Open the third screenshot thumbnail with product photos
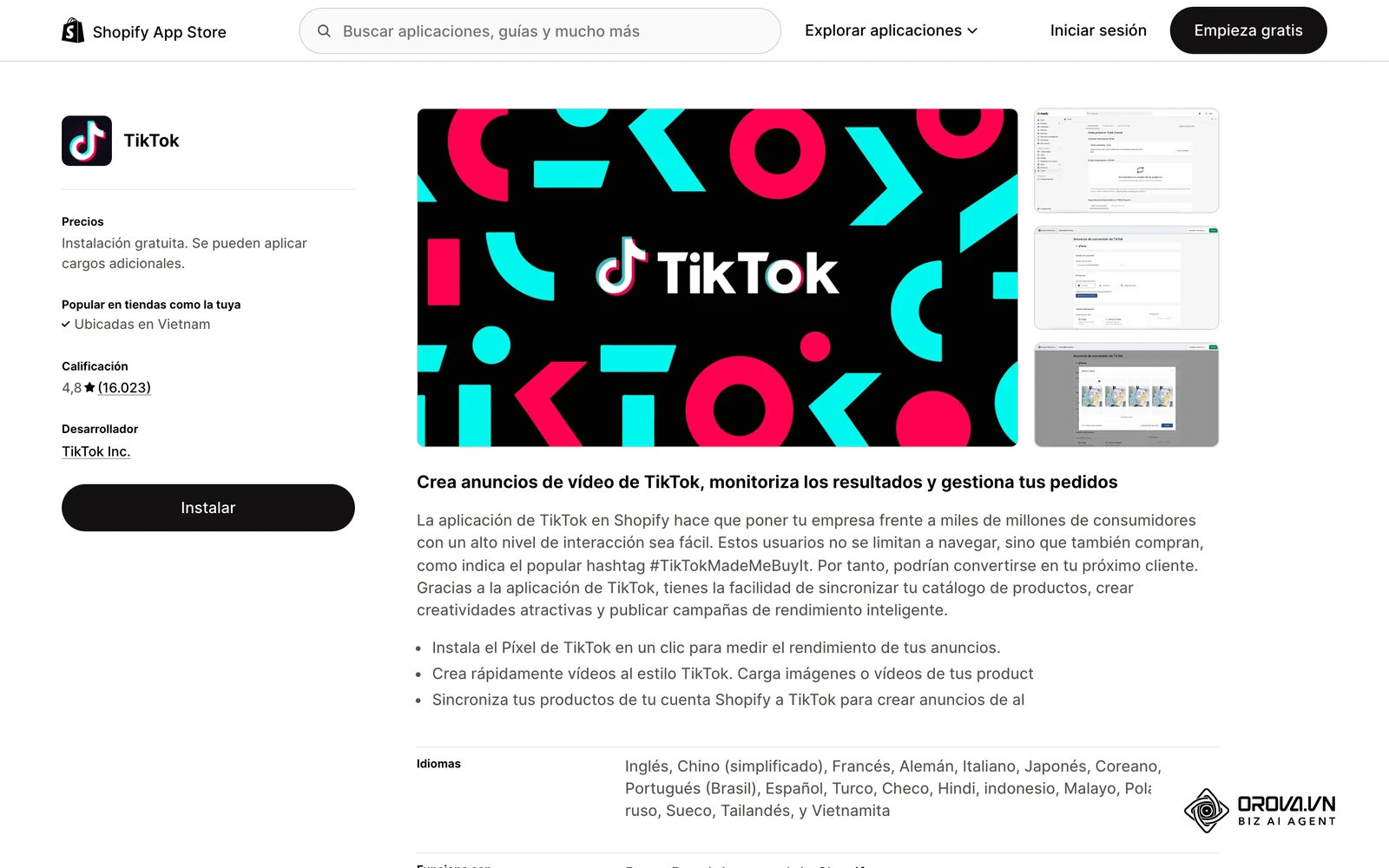The image size is (1389, 868). 1127,395
